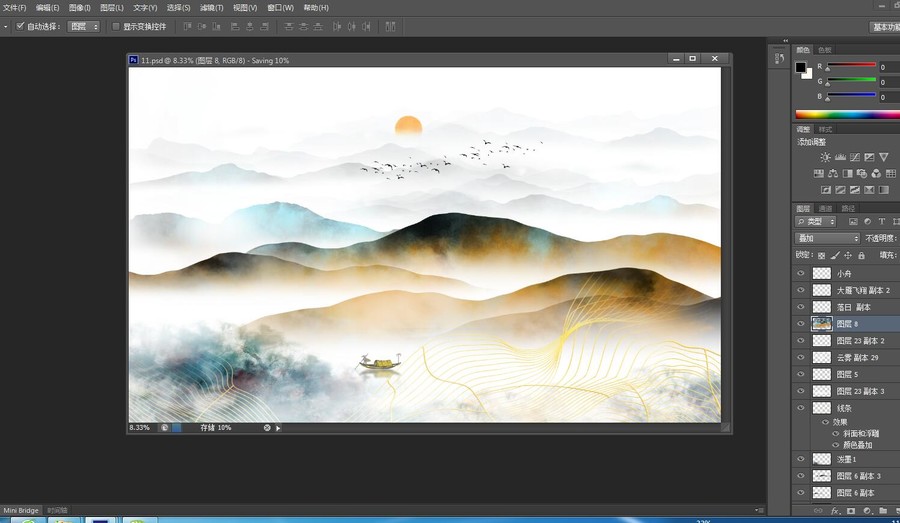The width and height of the screenshot is (900, 523).
Task: Add a Curves adjustment layer
Action: tap(855, 157)
